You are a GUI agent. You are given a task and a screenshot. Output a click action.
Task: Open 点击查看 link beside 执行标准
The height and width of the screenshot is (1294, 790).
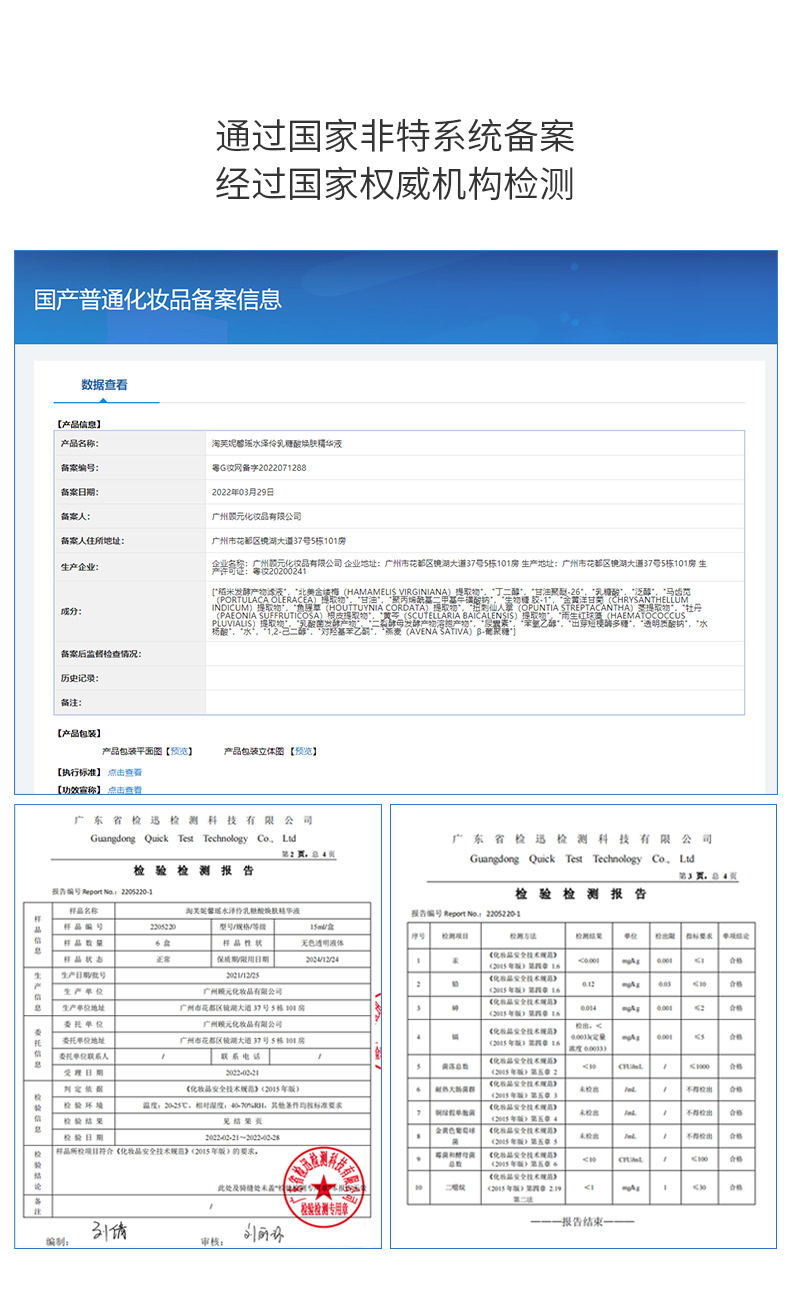coord(125,772)
